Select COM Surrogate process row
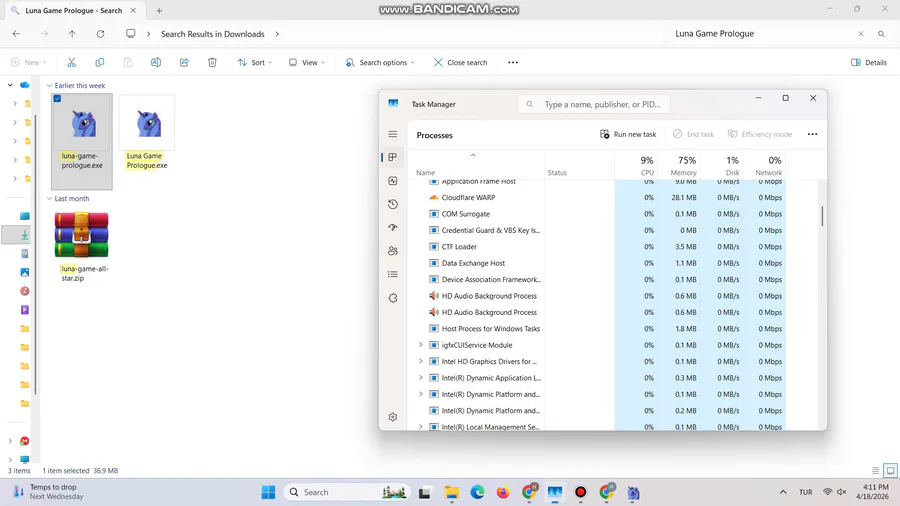 point(597,213)
